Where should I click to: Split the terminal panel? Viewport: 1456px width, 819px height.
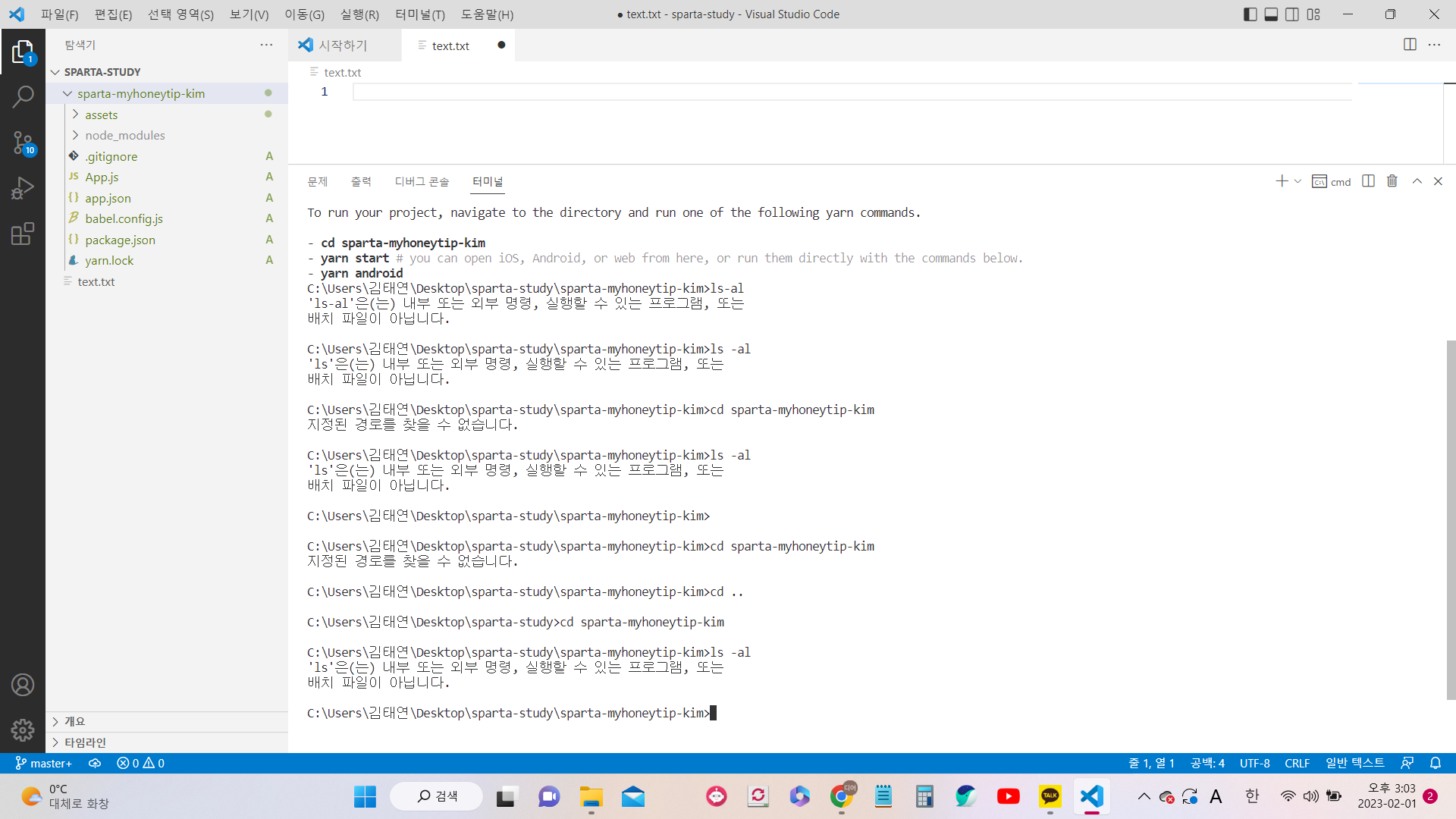1368,181
